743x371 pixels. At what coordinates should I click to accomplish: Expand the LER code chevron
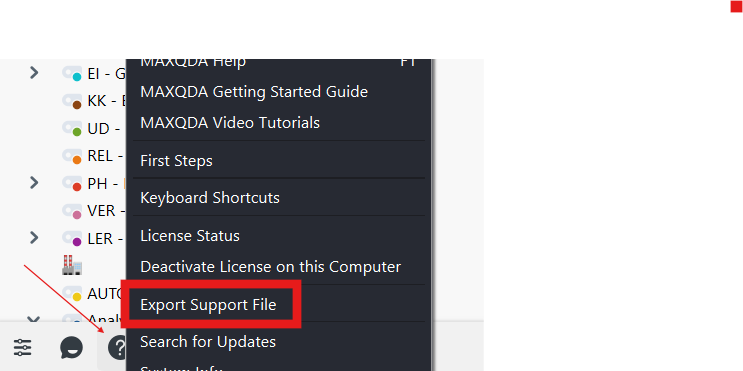[x=34, y=237]
